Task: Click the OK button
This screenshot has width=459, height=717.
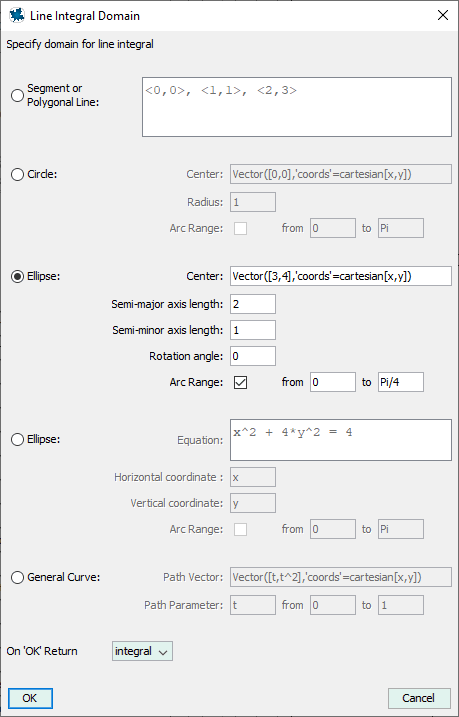Action: [x=30, y=698]
